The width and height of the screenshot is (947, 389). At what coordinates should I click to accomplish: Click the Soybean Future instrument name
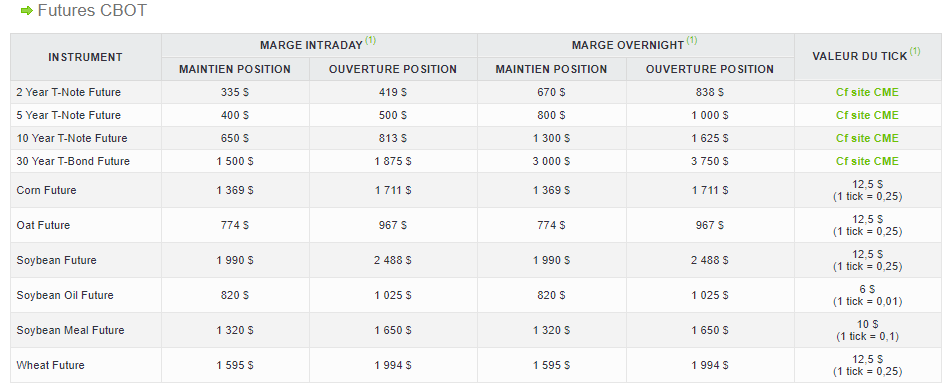point(56,260)
